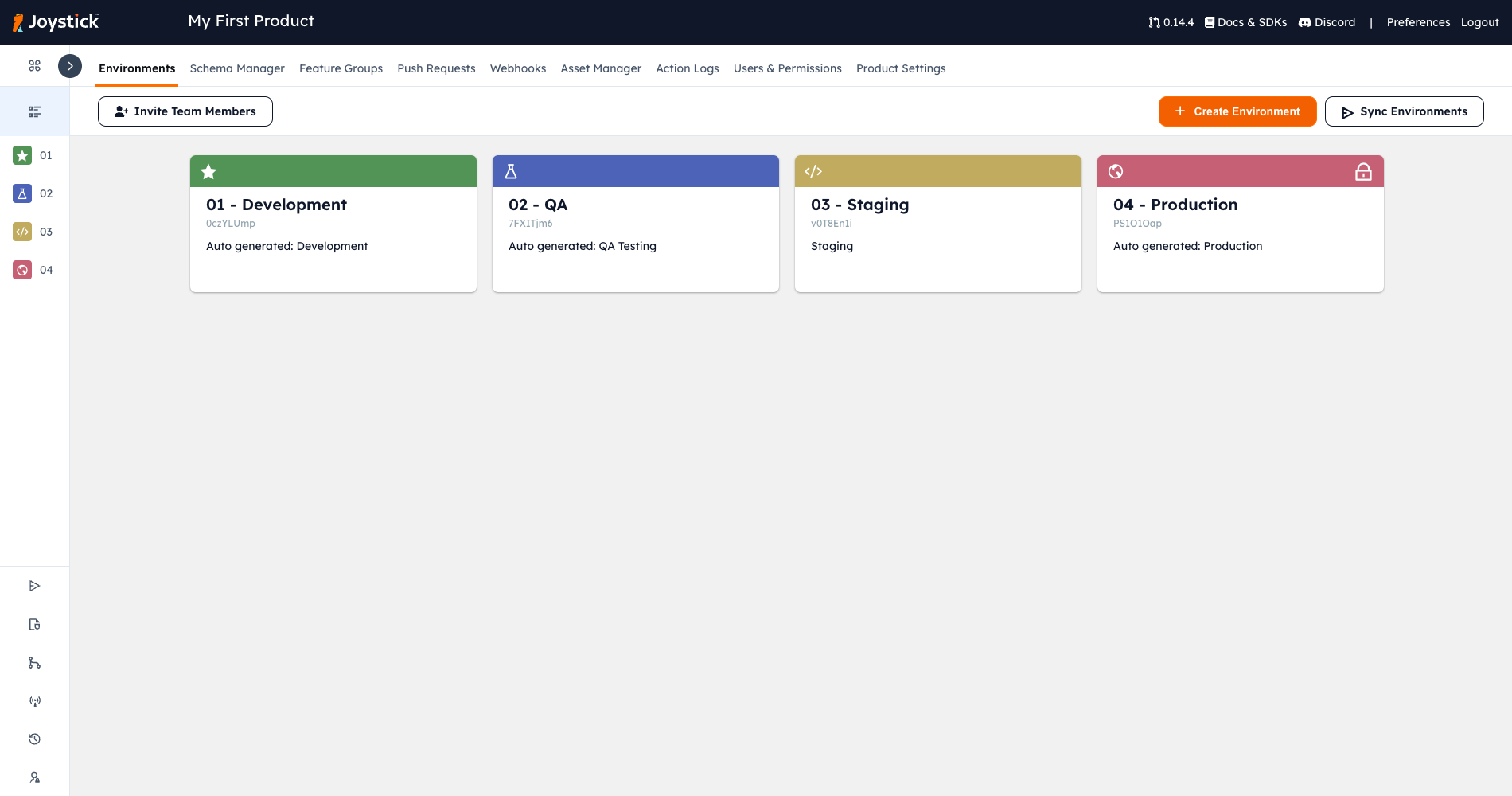Open the action logs history icon in the sidebar

pos(34,739)
